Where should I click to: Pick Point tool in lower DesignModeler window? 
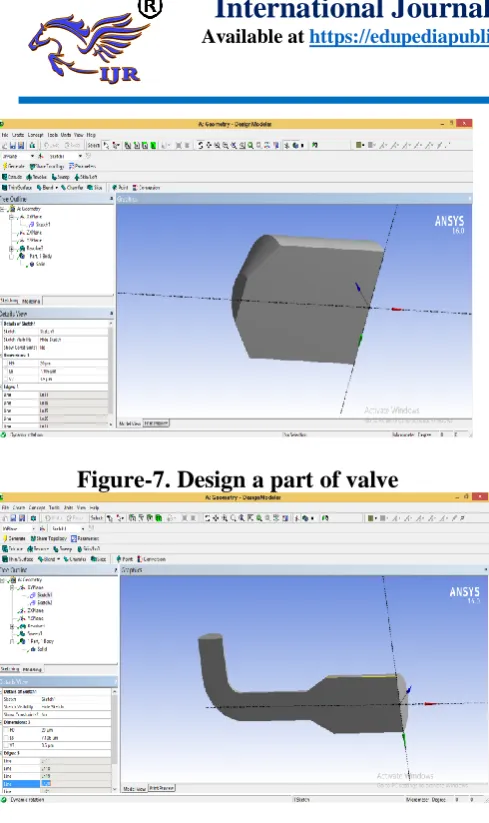coord(124,559)
